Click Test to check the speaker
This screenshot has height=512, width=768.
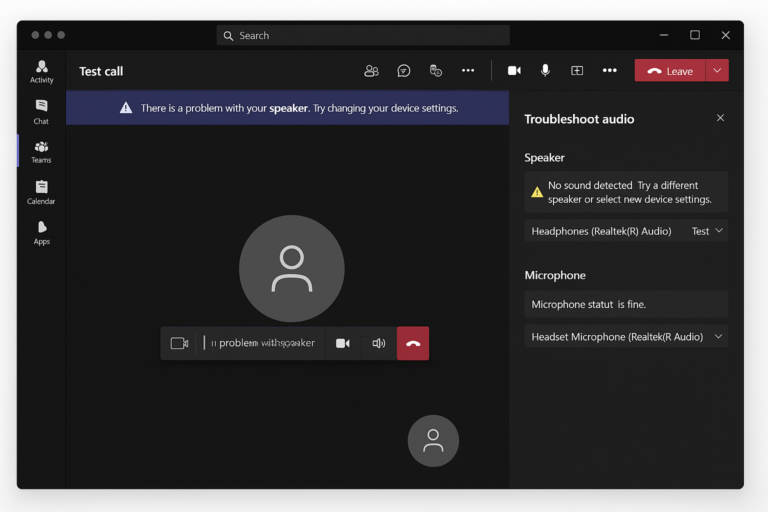pyautogui.click(x=700, y=231)
